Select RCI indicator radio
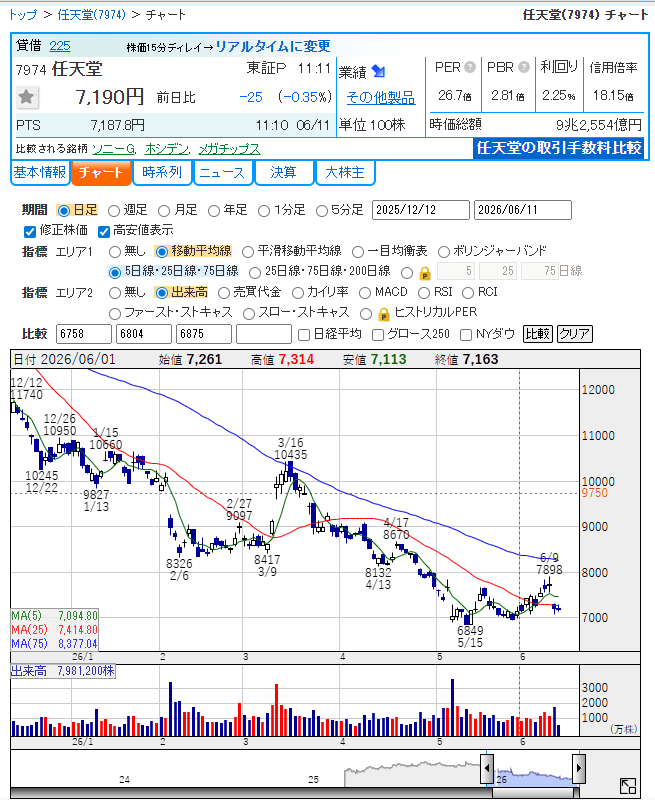655x800 pixels. pyautogui.click(x=468, y=293)
